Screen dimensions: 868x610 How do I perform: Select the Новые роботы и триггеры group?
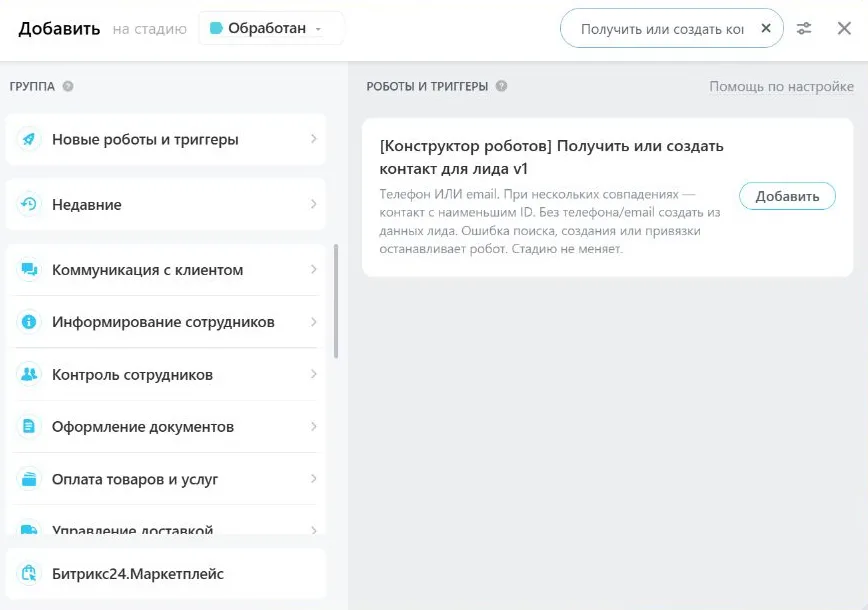[x=166, y=139]
